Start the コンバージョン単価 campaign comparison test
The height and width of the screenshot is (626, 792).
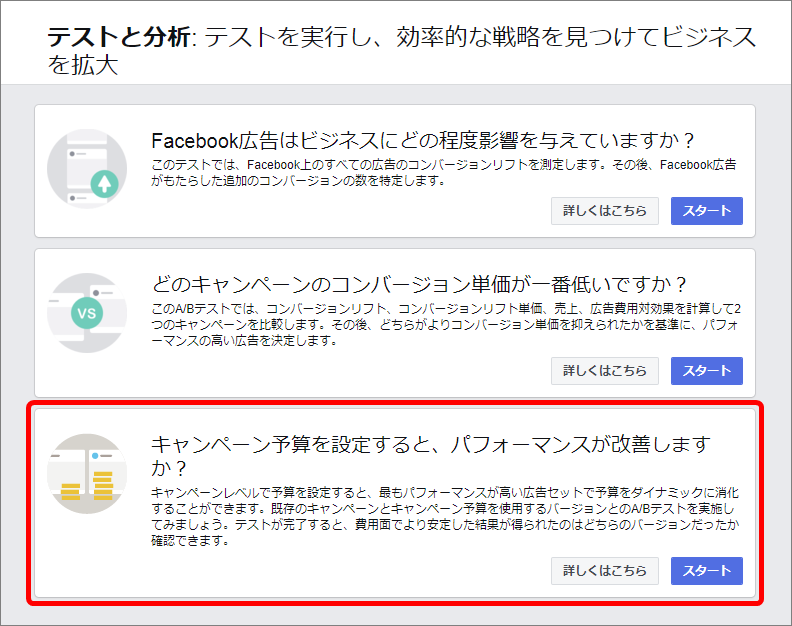pyautogui.click(x=707, y=371)
